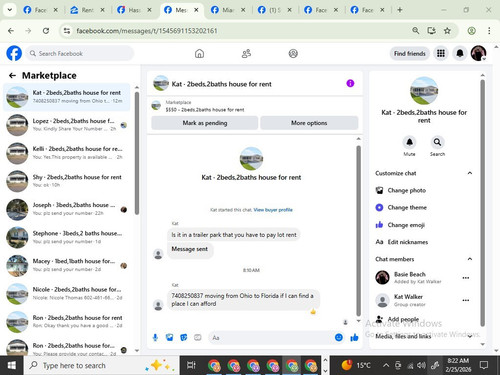500x375 pixels.
Task: Switch to the Has browser tab
Action: point(134,10)
